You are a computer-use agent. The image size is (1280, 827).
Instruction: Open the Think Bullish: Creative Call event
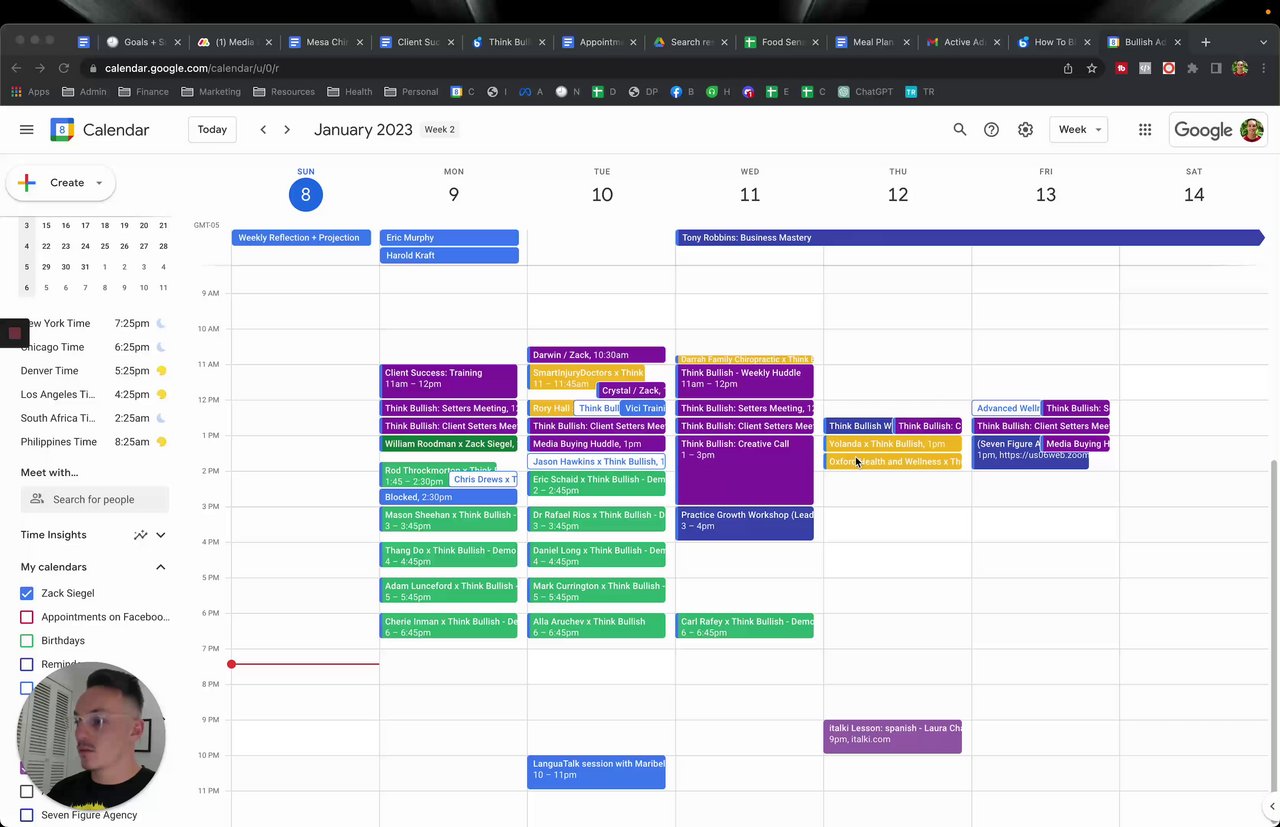745,470
